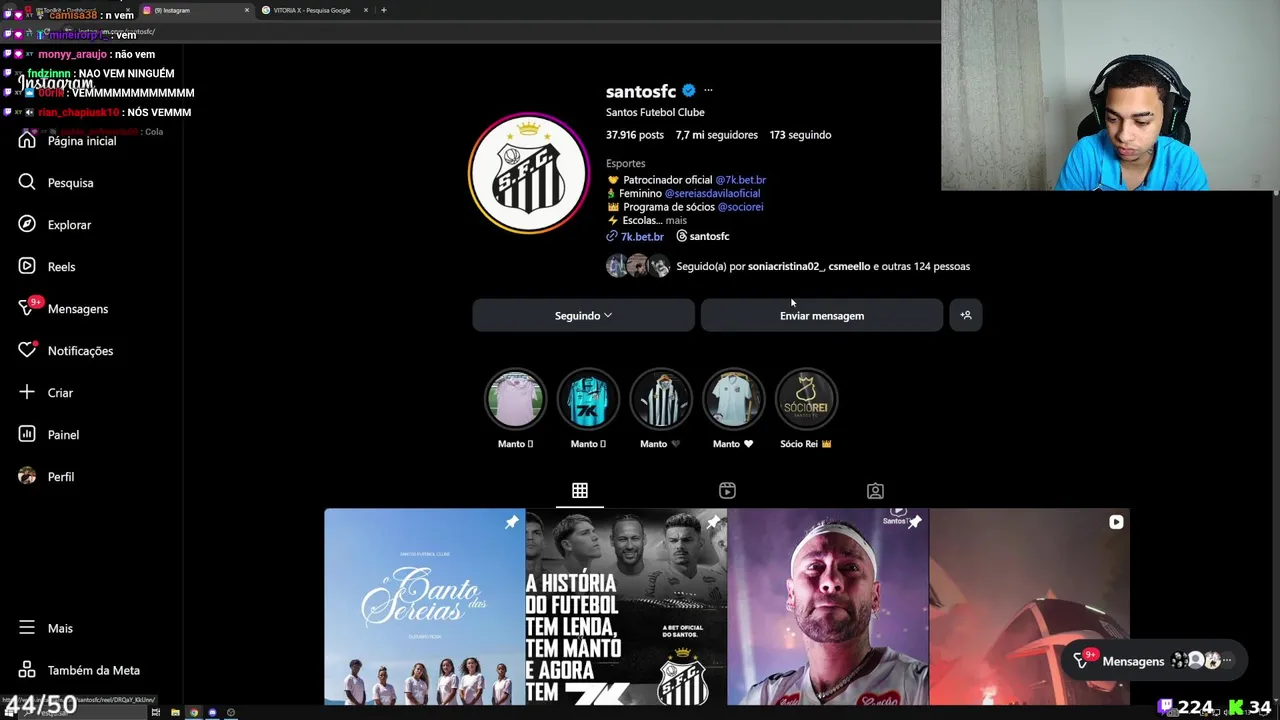The height and width of the screenshot is (720, 1280).
Task: Open File Explorer from taskbar
Action: (175, 713)
